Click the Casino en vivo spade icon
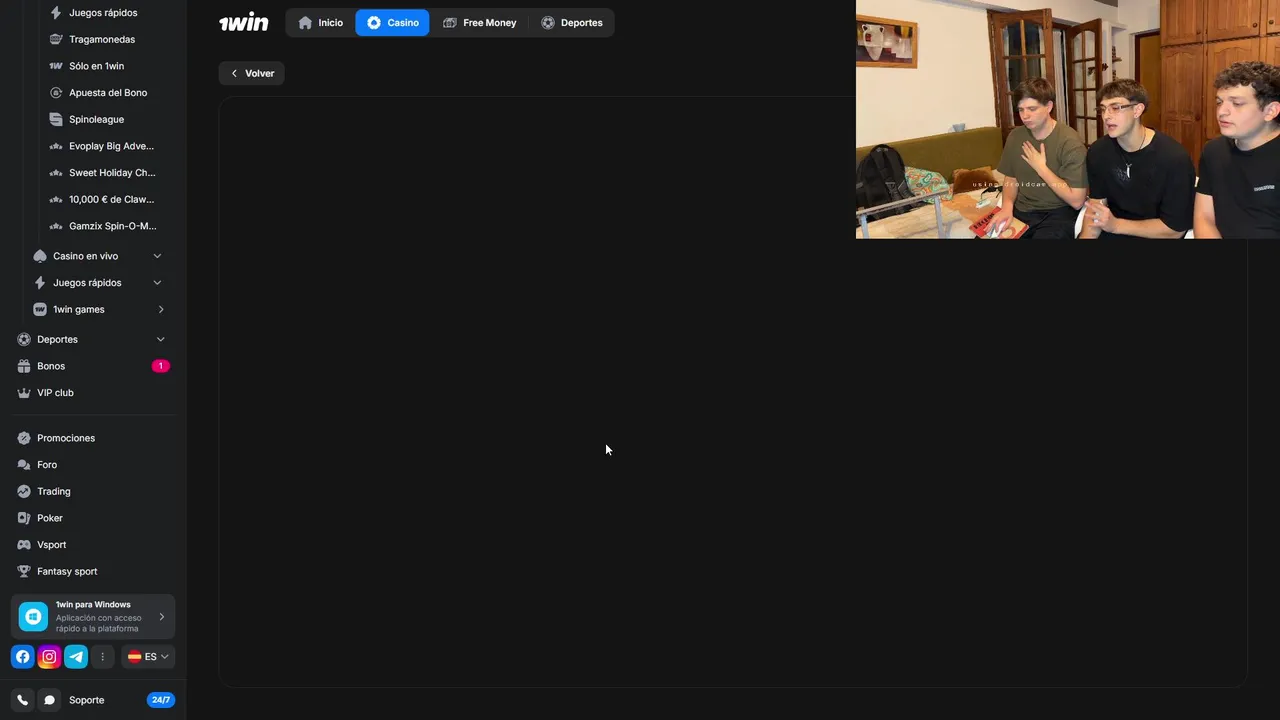The height and width of the screenshot is (720, 1280). [40, 256]
